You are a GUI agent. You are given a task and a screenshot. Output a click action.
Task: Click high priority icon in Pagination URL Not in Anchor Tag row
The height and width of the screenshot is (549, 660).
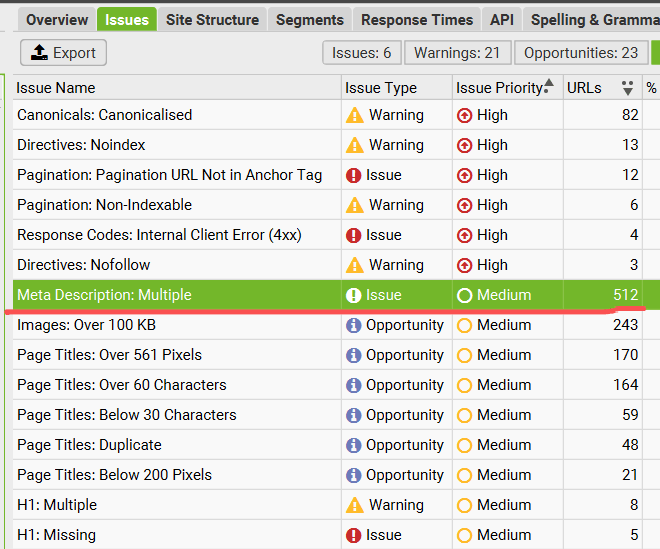(464, 175)
